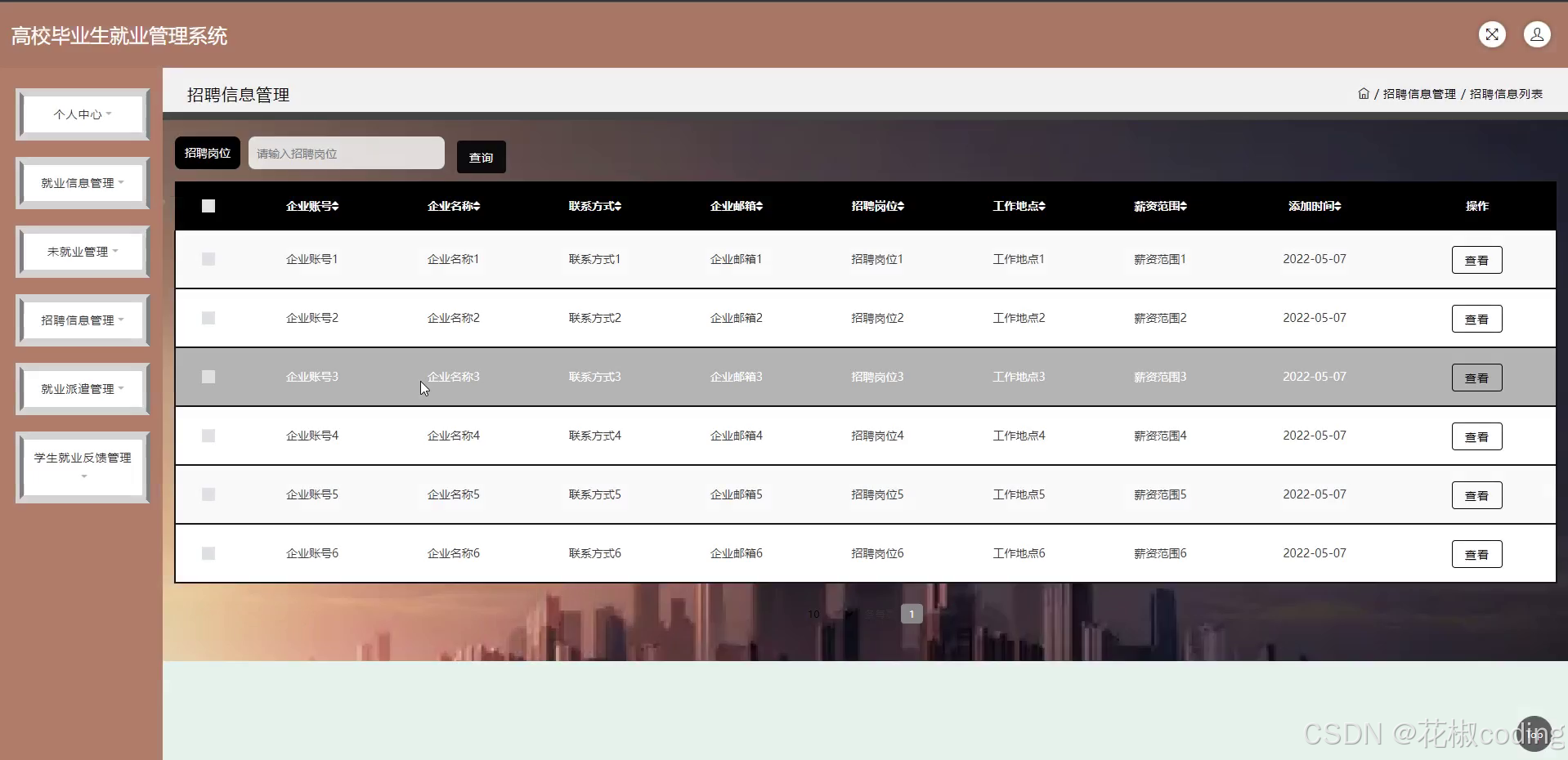This screenshot has width=1568, height=760.
Task: Click the 查询 search button
Action: [x=482, y=157]
